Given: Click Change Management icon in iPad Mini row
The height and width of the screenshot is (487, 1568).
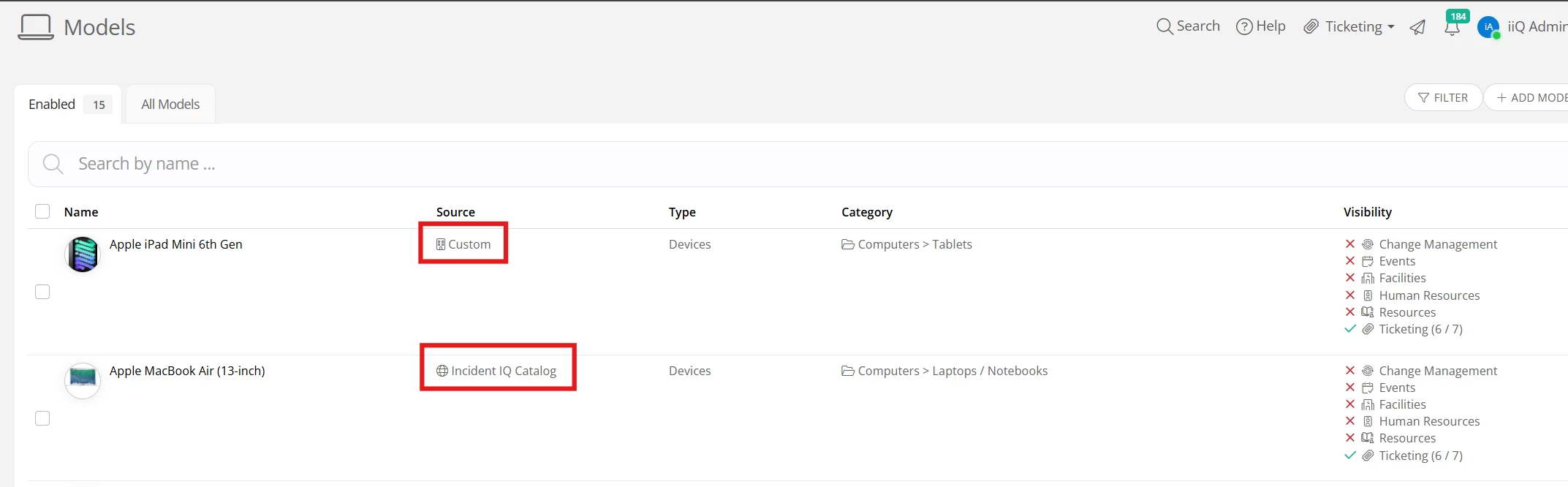Looking at the screenshot, I should tap(1368, 244).
